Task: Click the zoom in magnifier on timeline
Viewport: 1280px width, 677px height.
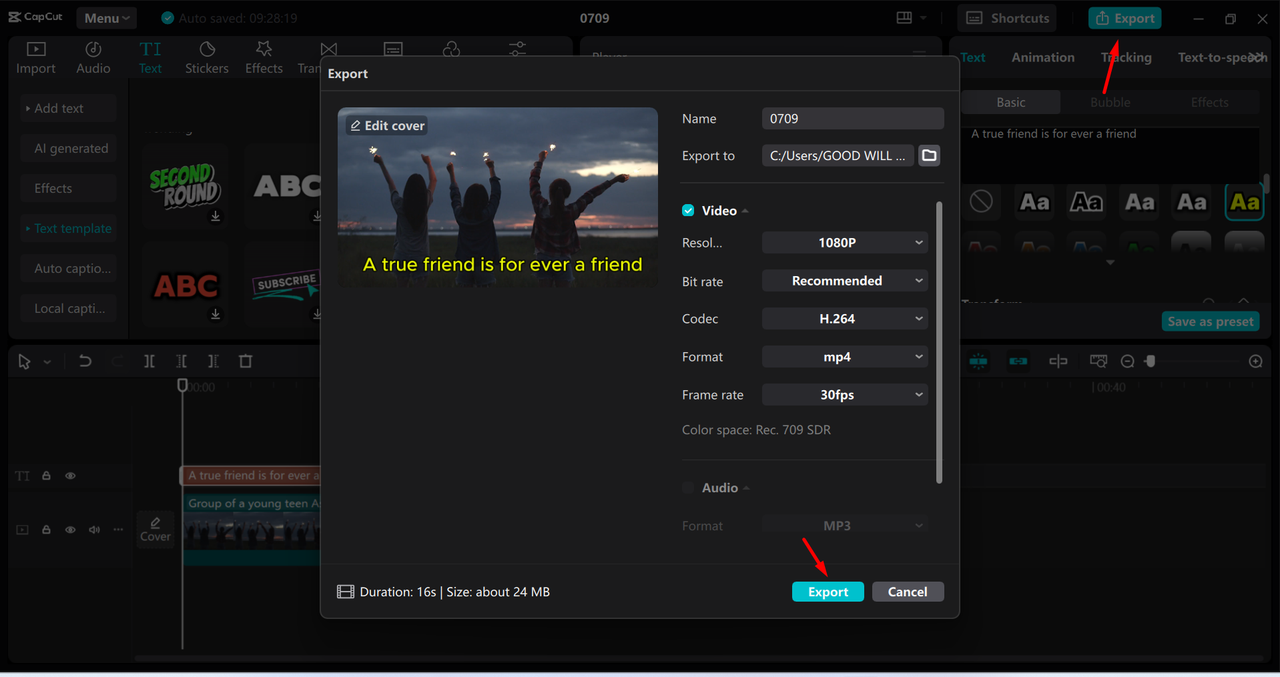Action: [1256, 361]
